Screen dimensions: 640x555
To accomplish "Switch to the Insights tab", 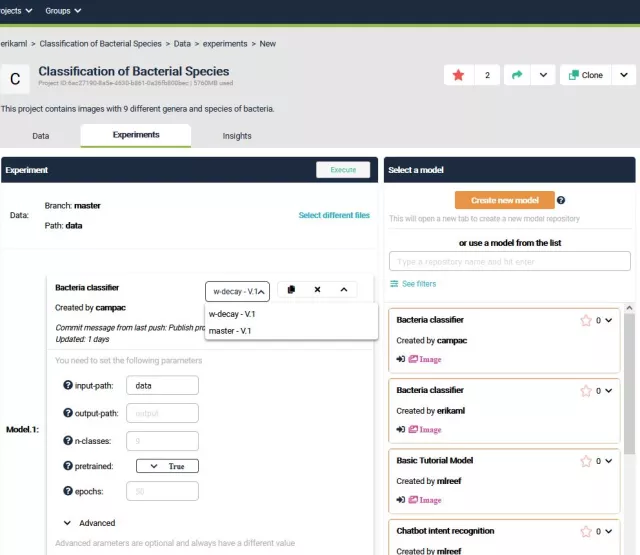I will tap(237, 135).
